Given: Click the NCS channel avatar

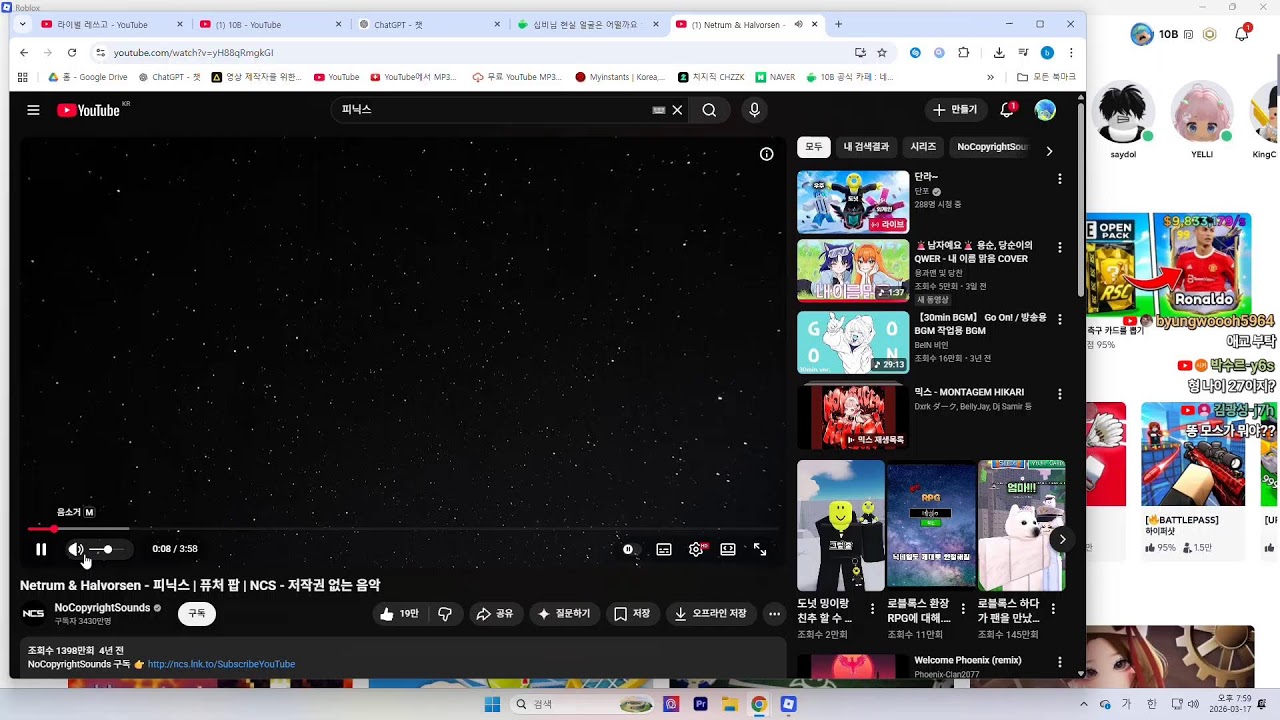Looking at the screenshot, I should coord(33,614).
